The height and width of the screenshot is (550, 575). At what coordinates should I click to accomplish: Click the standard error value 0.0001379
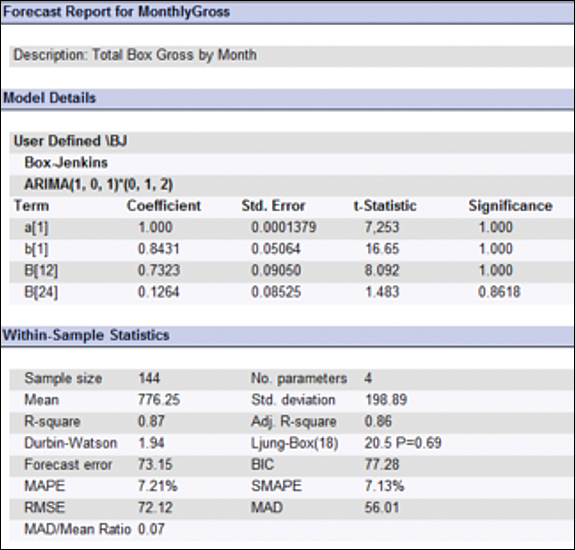283,227
